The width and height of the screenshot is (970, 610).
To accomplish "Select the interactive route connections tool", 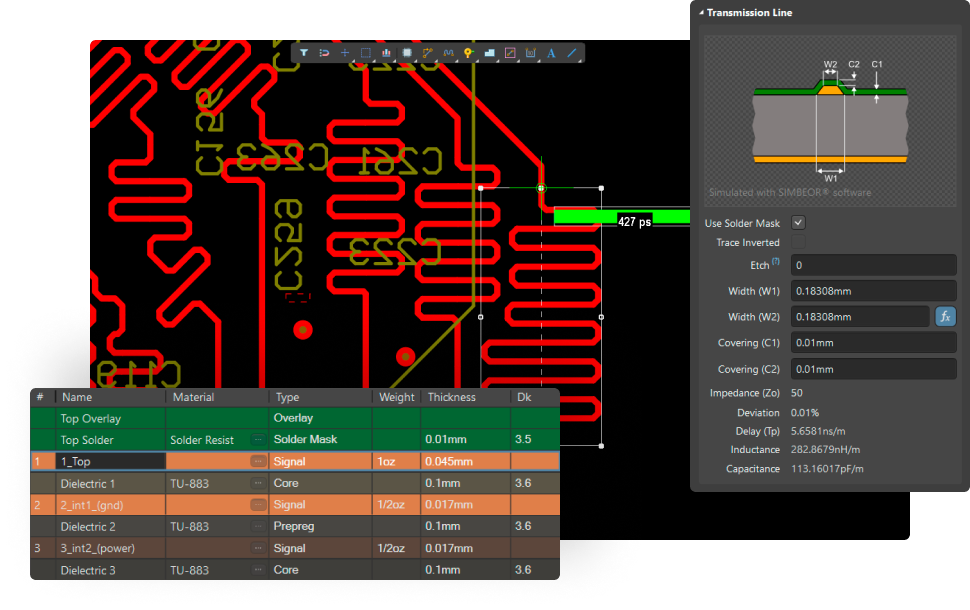I will [428, 53].
